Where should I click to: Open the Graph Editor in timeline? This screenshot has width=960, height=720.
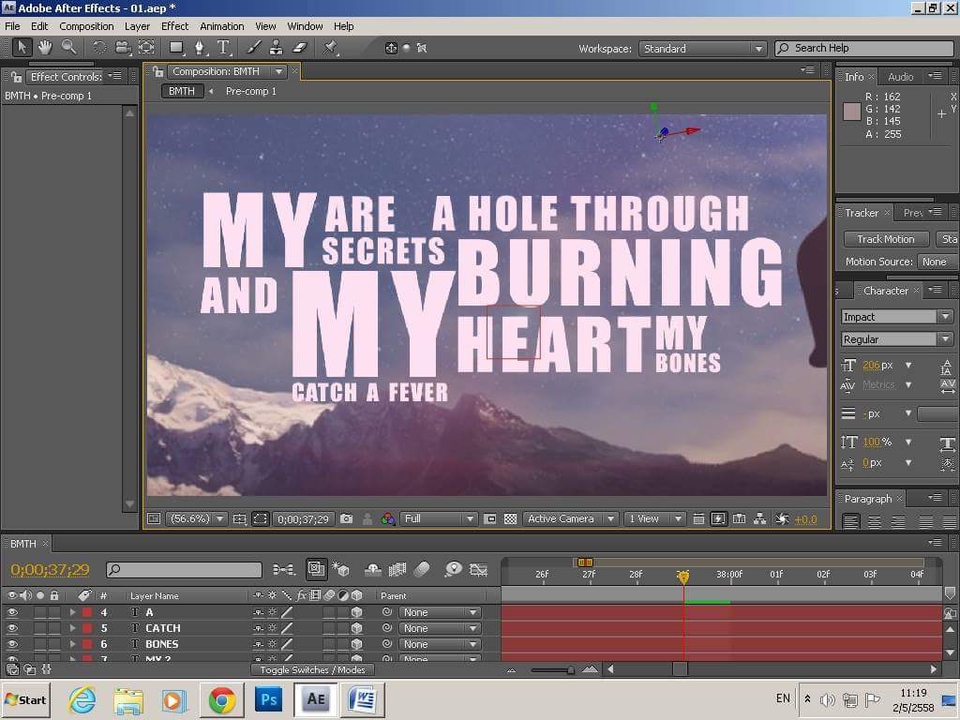pyautogui.click(x=478, y=570)
